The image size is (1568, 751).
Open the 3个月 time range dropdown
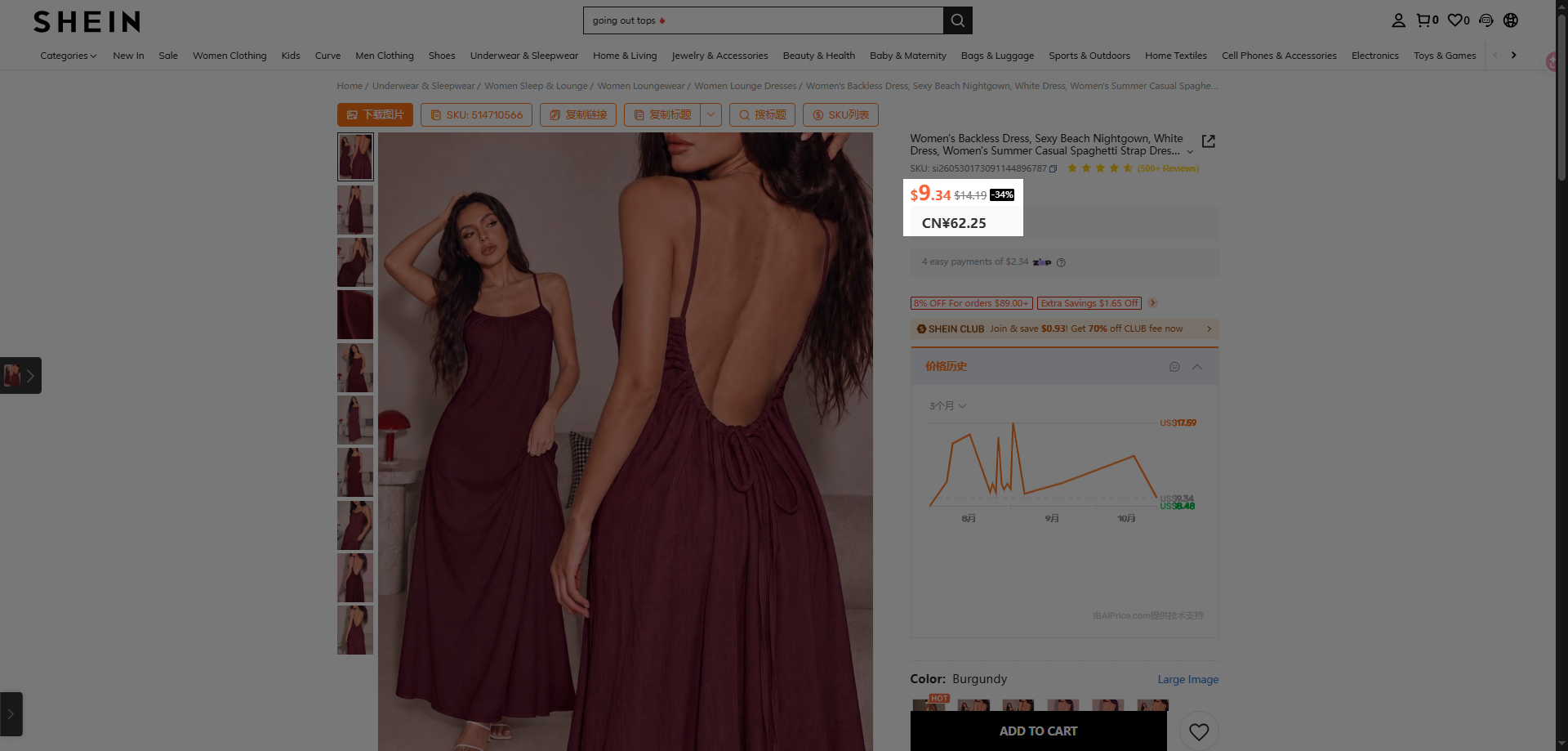pyautogui.click(x=947, y=406)
